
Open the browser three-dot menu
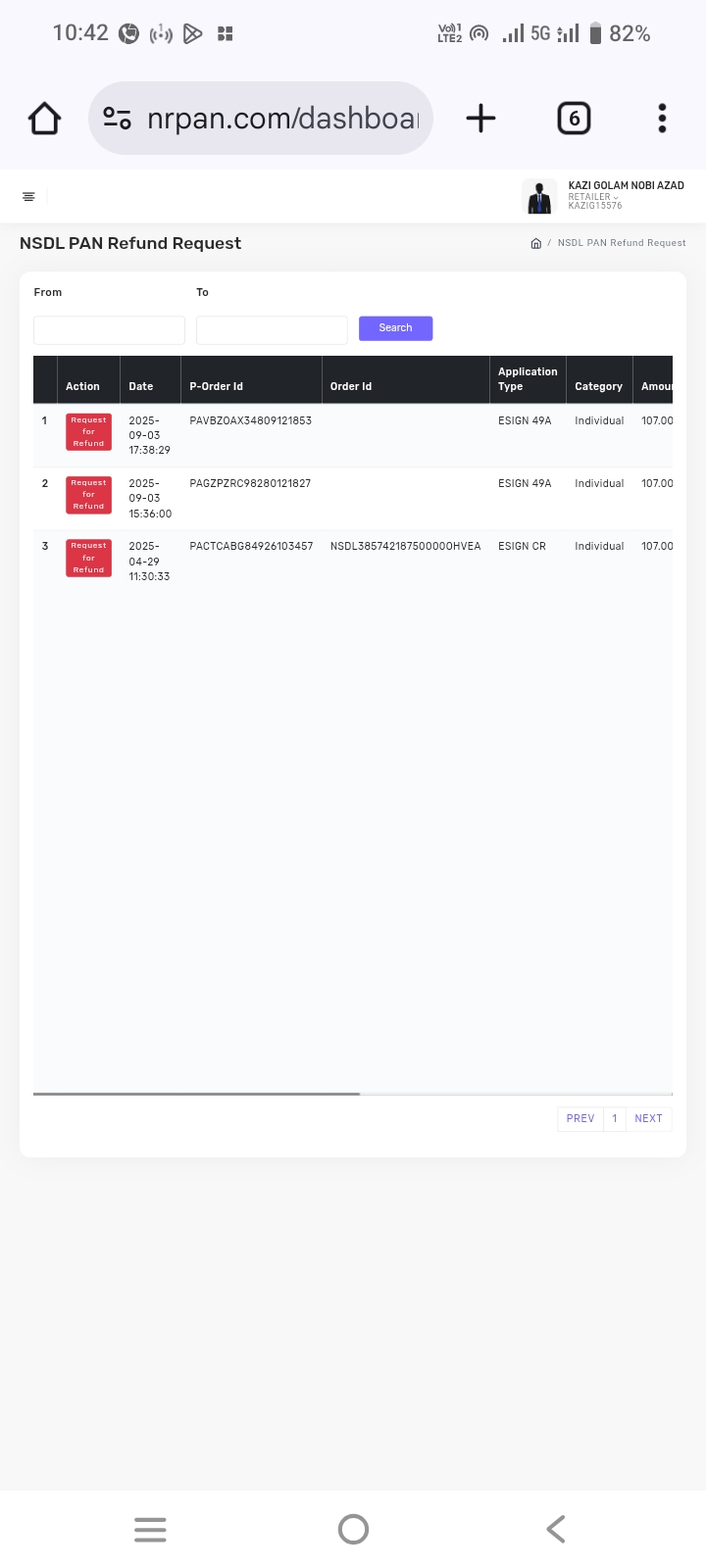point(662,119)
